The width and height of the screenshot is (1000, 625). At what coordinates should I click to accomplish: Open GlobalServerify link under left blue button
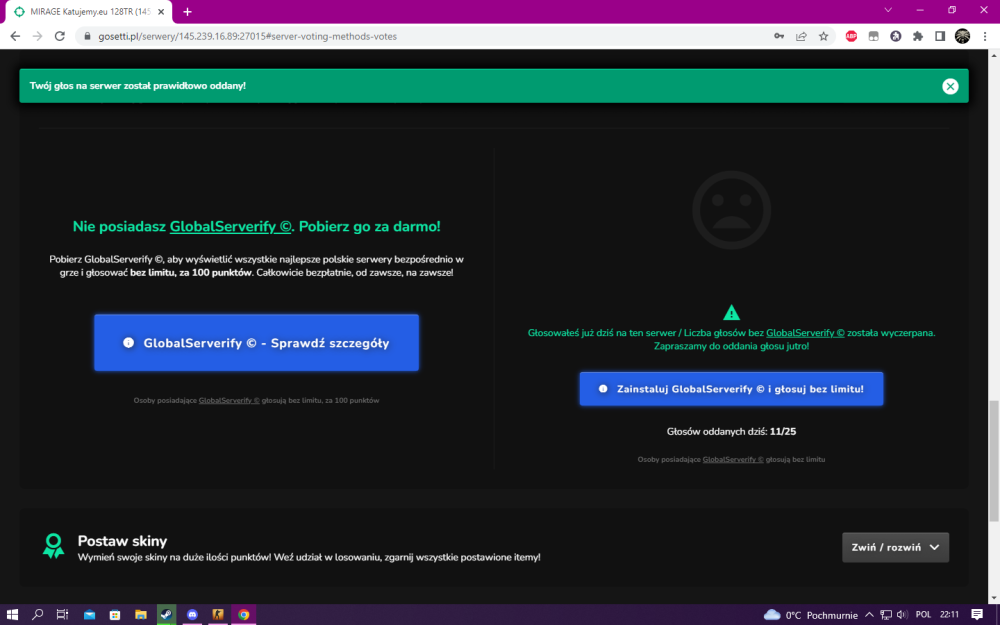coord(229,401)
